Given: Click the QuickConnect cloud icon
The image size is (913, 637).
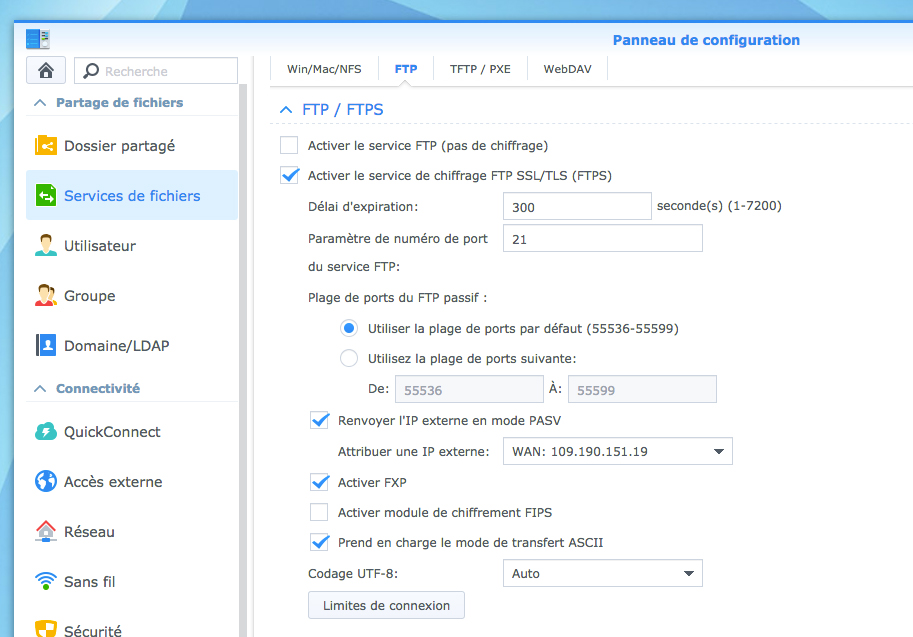Looking at the screenshot, I should coord(46,432).
